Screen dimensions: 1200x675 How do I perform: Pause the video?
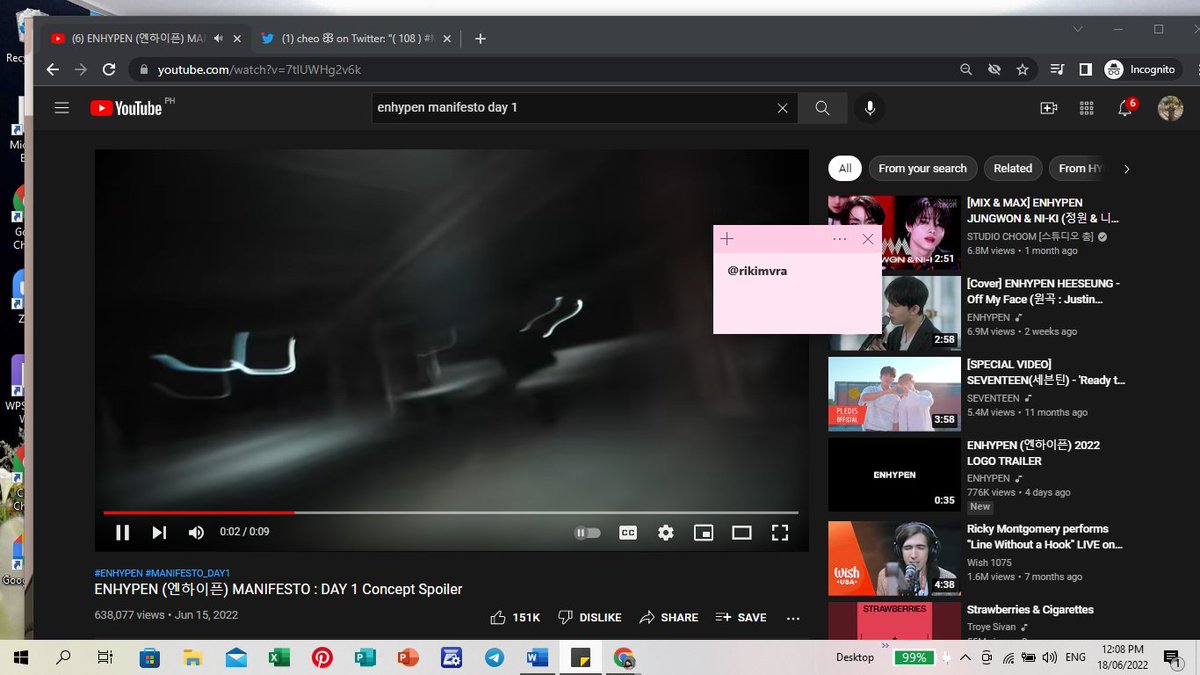point(122,533)
